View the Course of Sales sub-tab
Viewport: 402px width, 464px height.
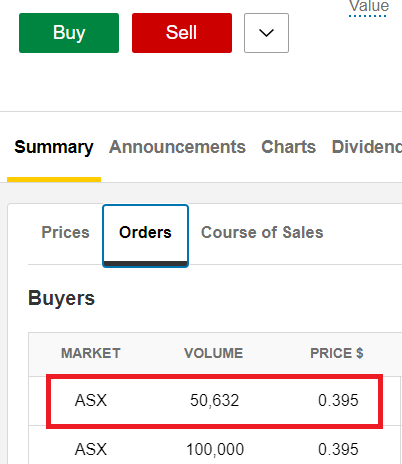coord(262,232)
